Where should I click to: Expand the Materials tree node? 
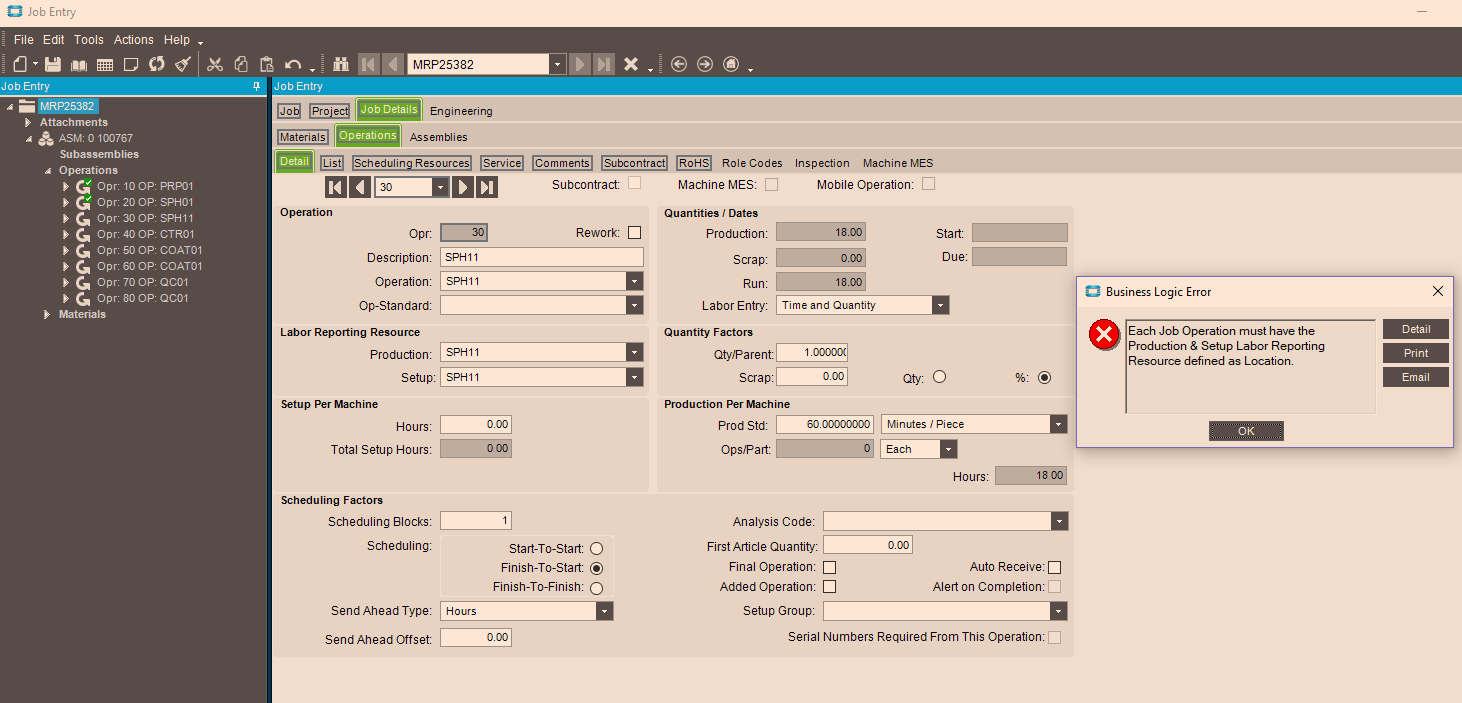click(x=47, y=314)
